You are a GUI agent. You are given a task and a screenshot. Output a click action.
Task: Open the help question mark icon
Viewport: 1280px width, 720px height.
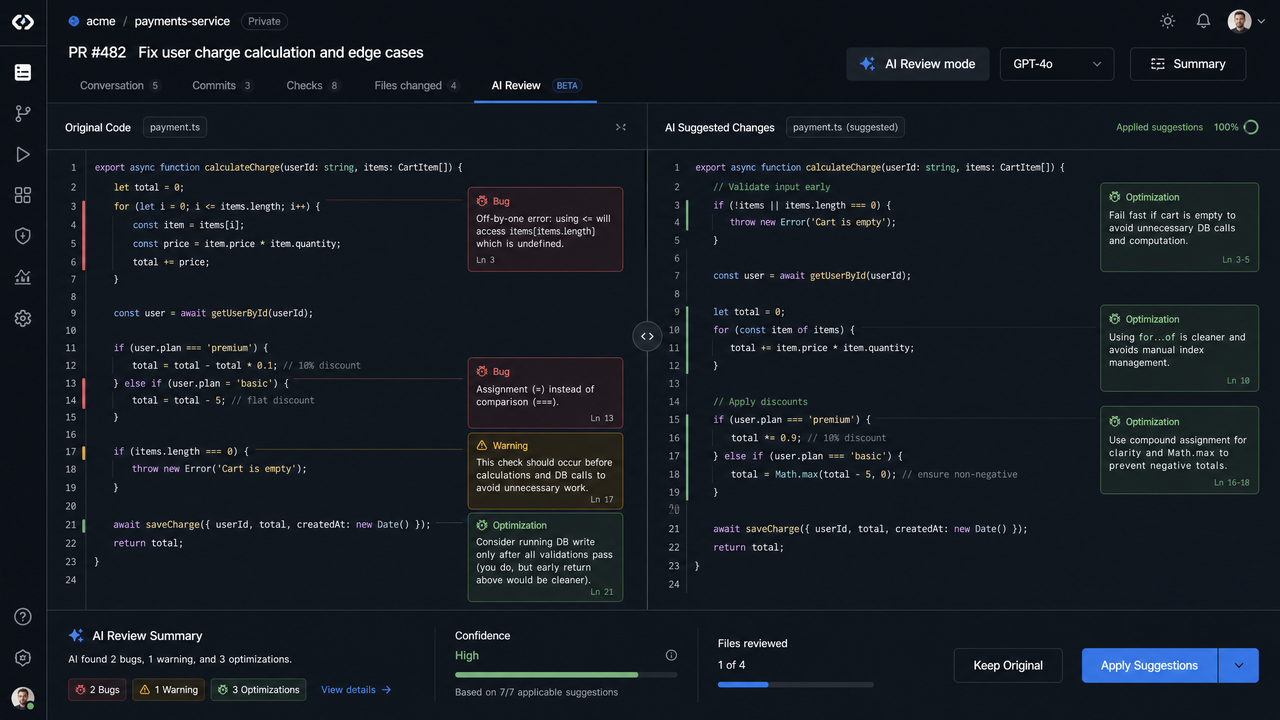(x=23, y=617)
